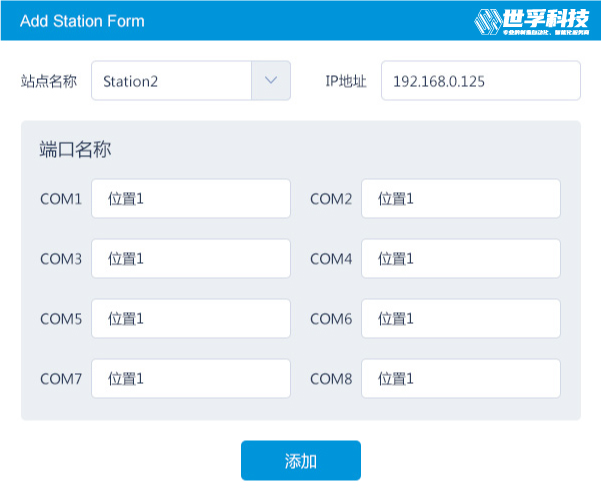Click the Add Station Form title
This screenshot has width=601, height=501.
tap(82, 21)
